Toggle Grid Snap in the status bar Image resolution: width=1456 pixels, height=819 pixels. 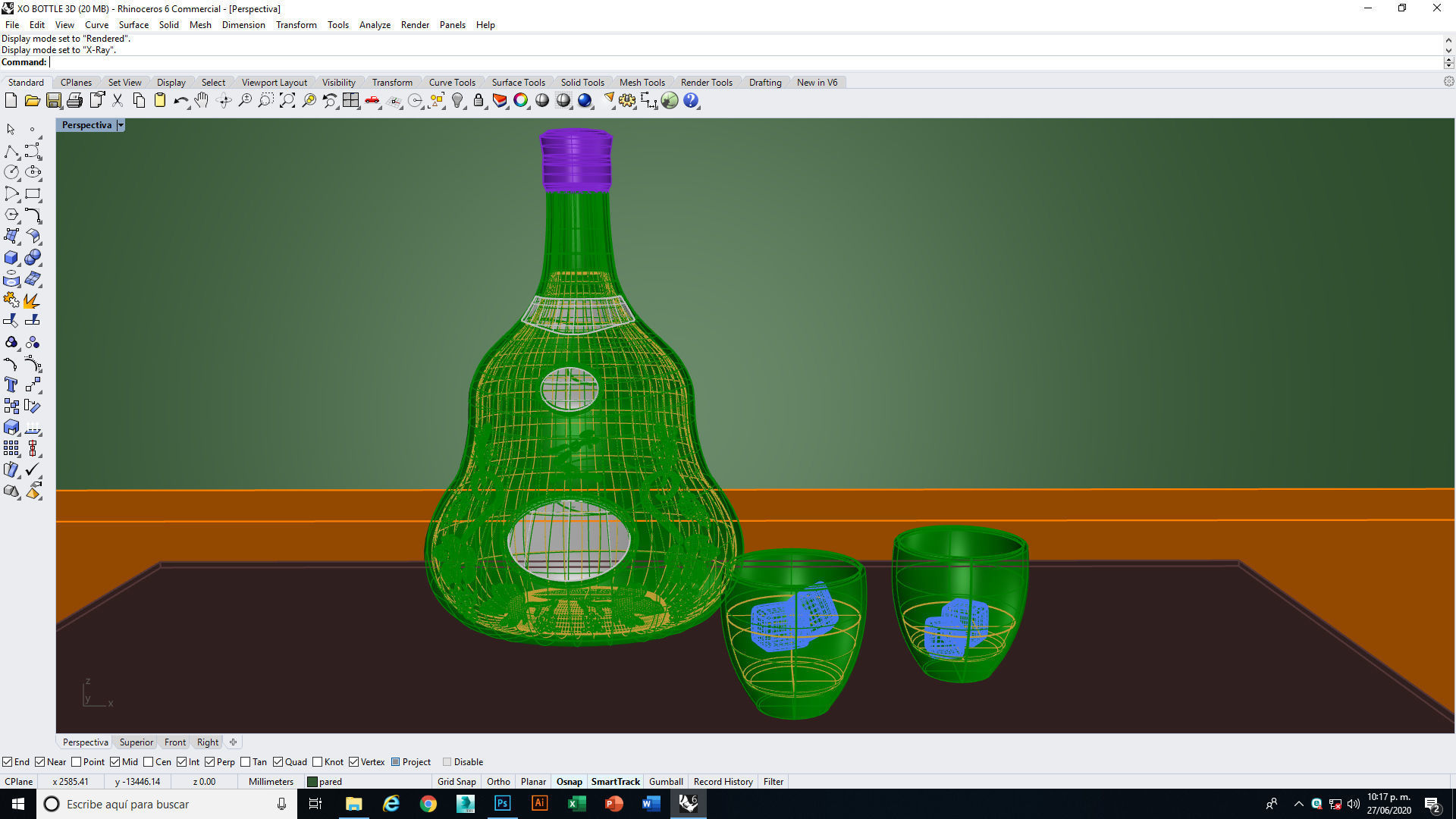(x=457, y=782)
